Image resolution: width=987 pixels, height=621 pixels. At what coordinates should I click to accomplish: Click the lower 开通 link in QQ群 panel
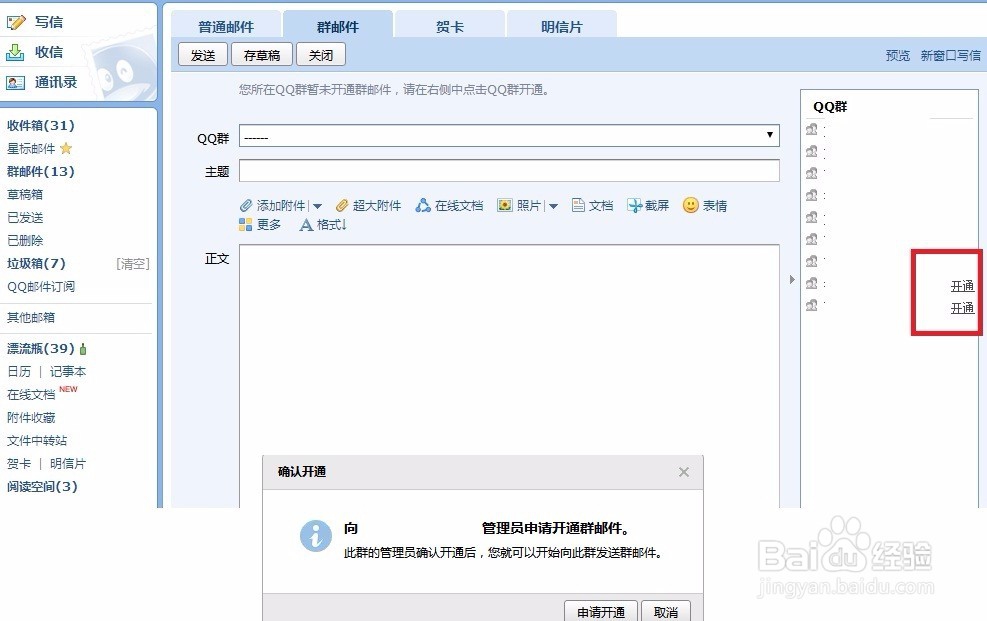pyautogui.click(x=962, y=308)
